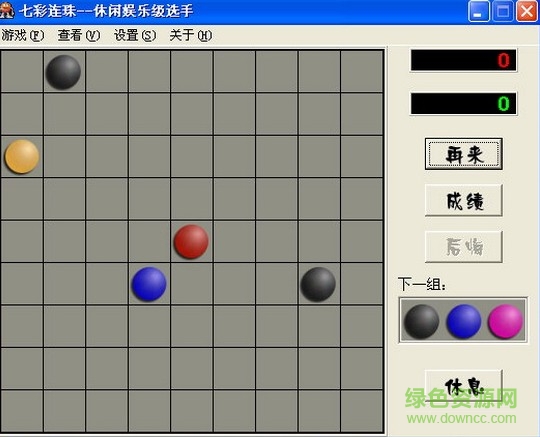Click the app icon in the title bar
Image resolution: width=540 pixels, height=437 pixels.
click(x=7, y=11)
